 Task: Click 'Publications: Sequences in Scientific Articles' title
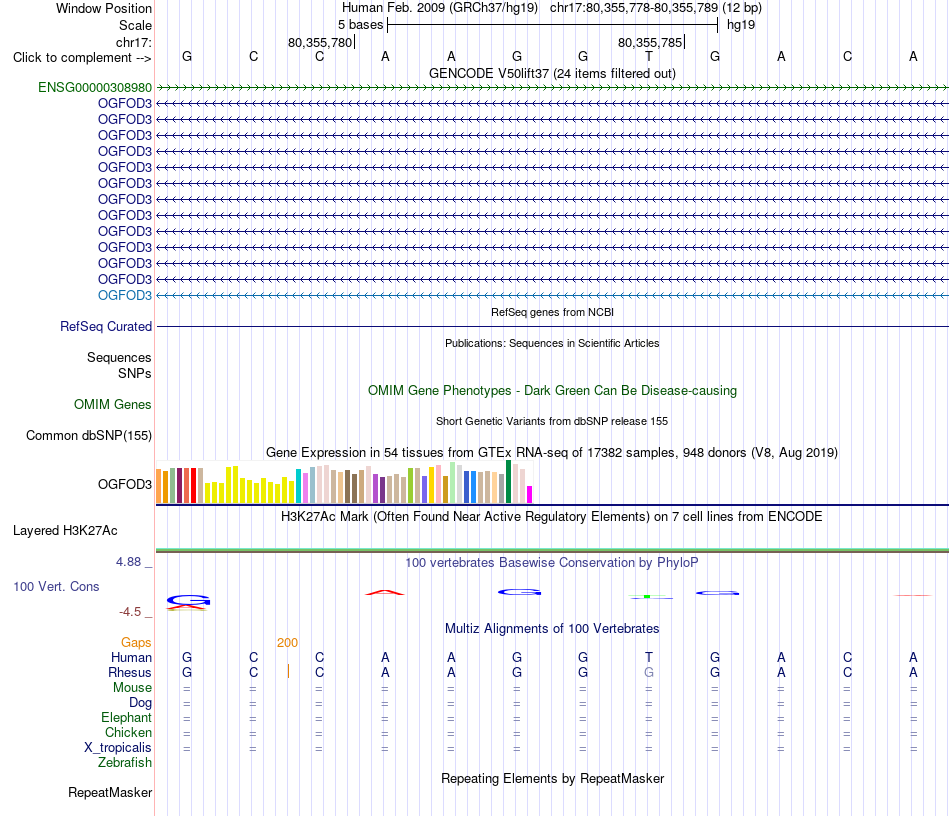pos(552,343)
